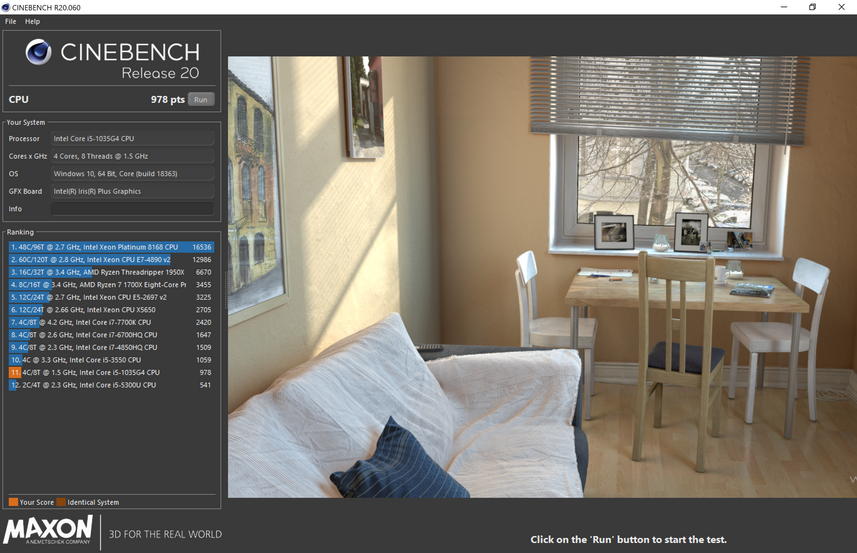Image resolution: width=857 pixels, height=553 pixels.
Task: Click the Cinebench app icon in title bar
Action: [x=7, y=7]
